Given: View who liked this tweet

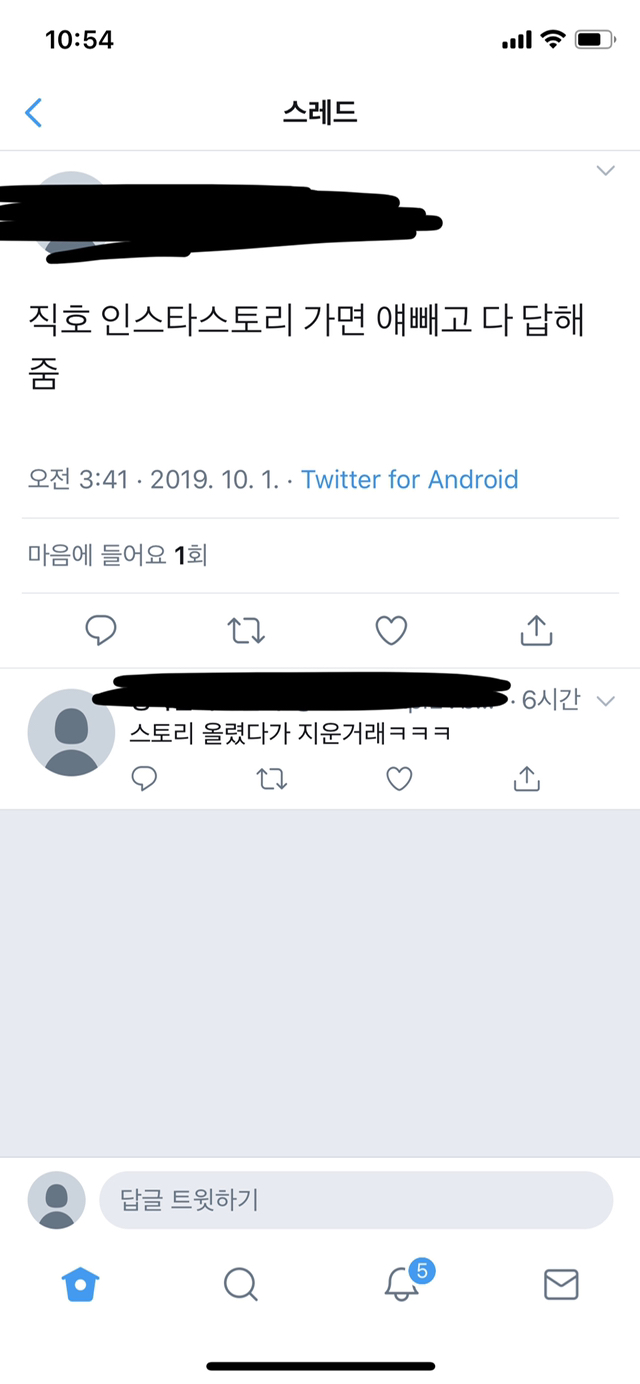Looking at the screenshot, I should (118, 555).
